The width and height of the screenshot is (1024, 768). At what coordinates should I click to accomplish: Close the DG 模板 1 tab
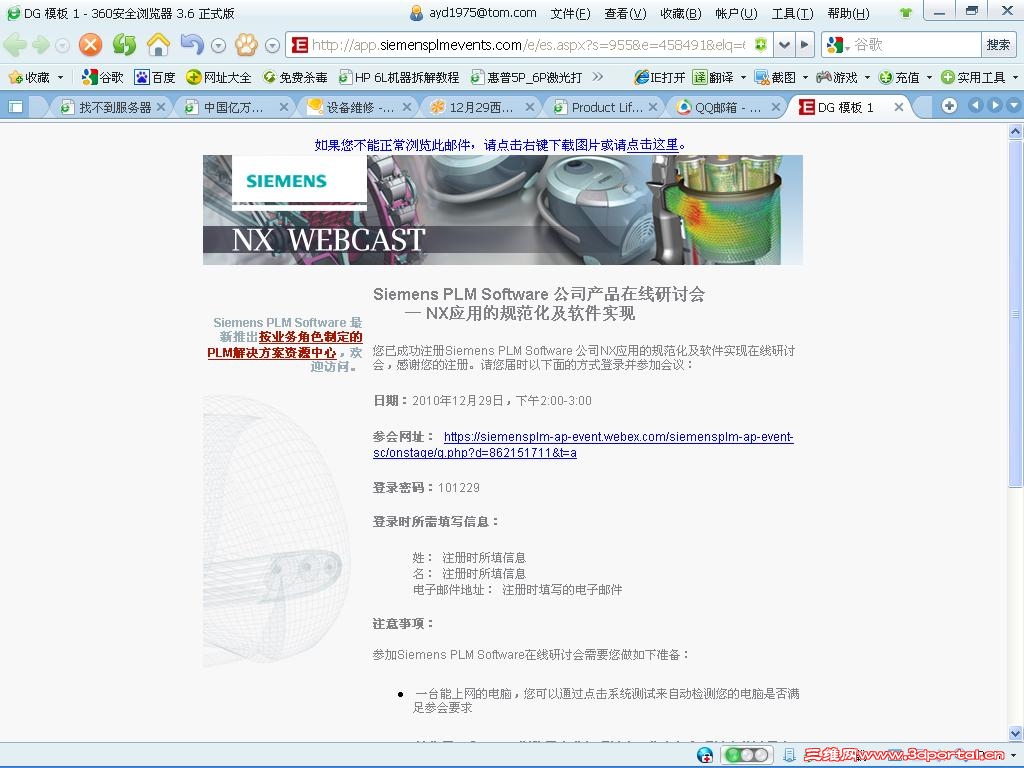click(899, 107)
